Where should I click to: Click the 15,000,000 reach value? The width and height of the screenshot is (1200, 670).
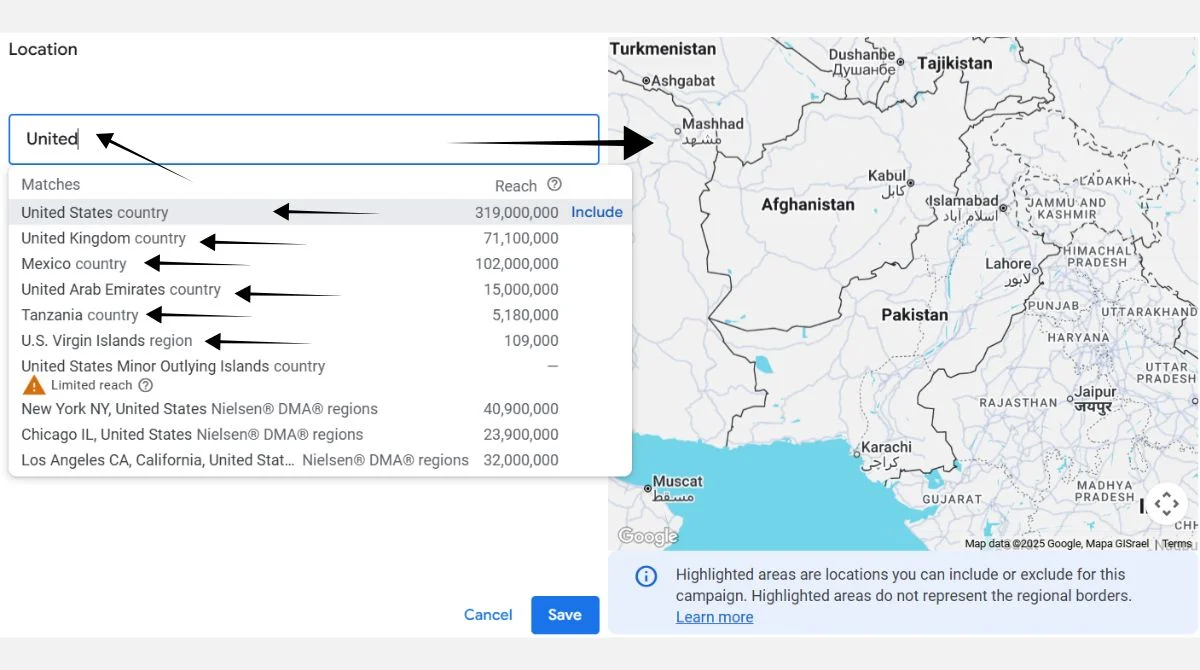[522, 290]
